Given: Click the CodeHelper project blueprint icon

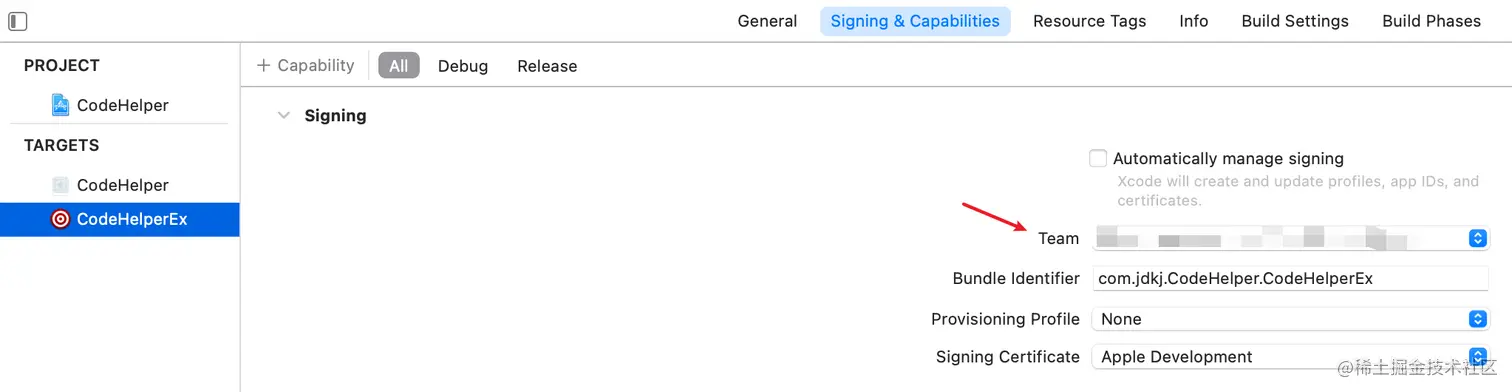Looking at the screenshot, I should [x=60, y=105].
